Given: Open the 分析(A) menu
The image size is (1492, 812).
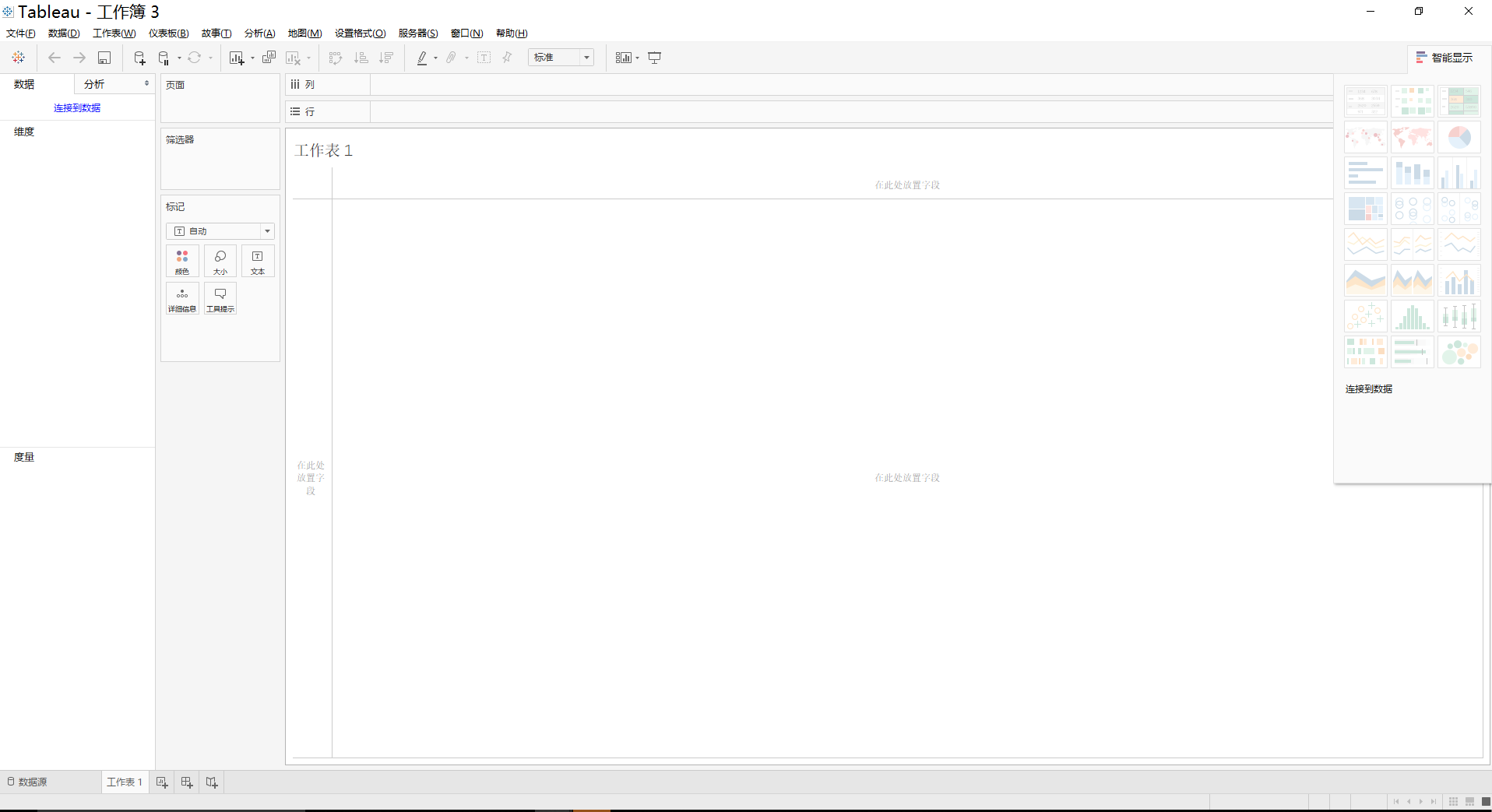Looking at the screenshot, I should coord(260,33).
